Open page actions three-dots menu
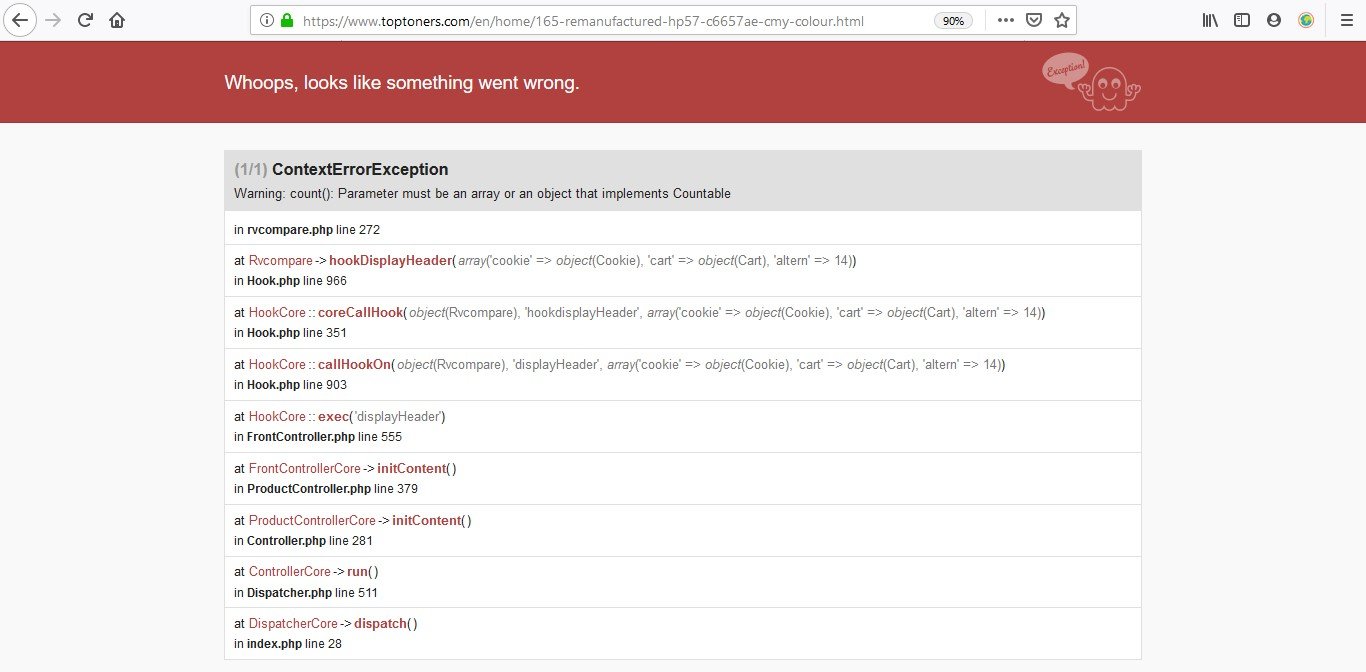Image resolution: width=1366 pixels, height=672 pixels. coord(1006,20)
